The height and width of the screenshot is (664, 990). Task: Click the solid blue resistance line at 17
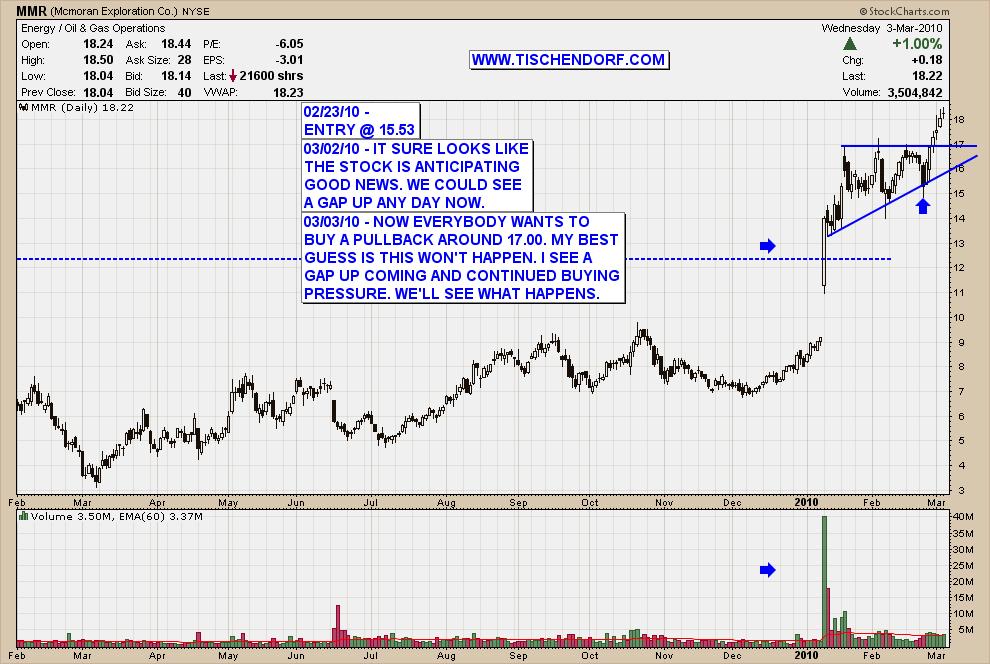pos(900,146)
